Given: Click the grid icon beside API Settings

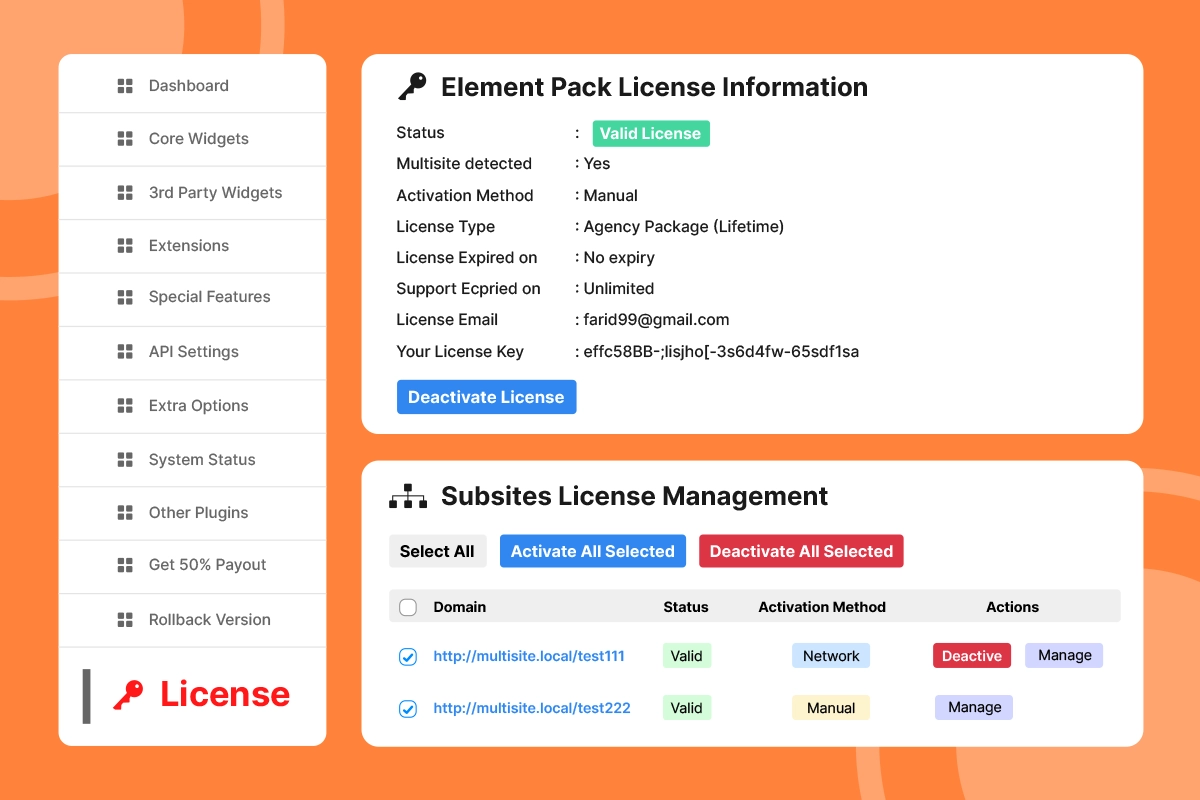Looking at the screenshot, I should (x=125, y=352).
